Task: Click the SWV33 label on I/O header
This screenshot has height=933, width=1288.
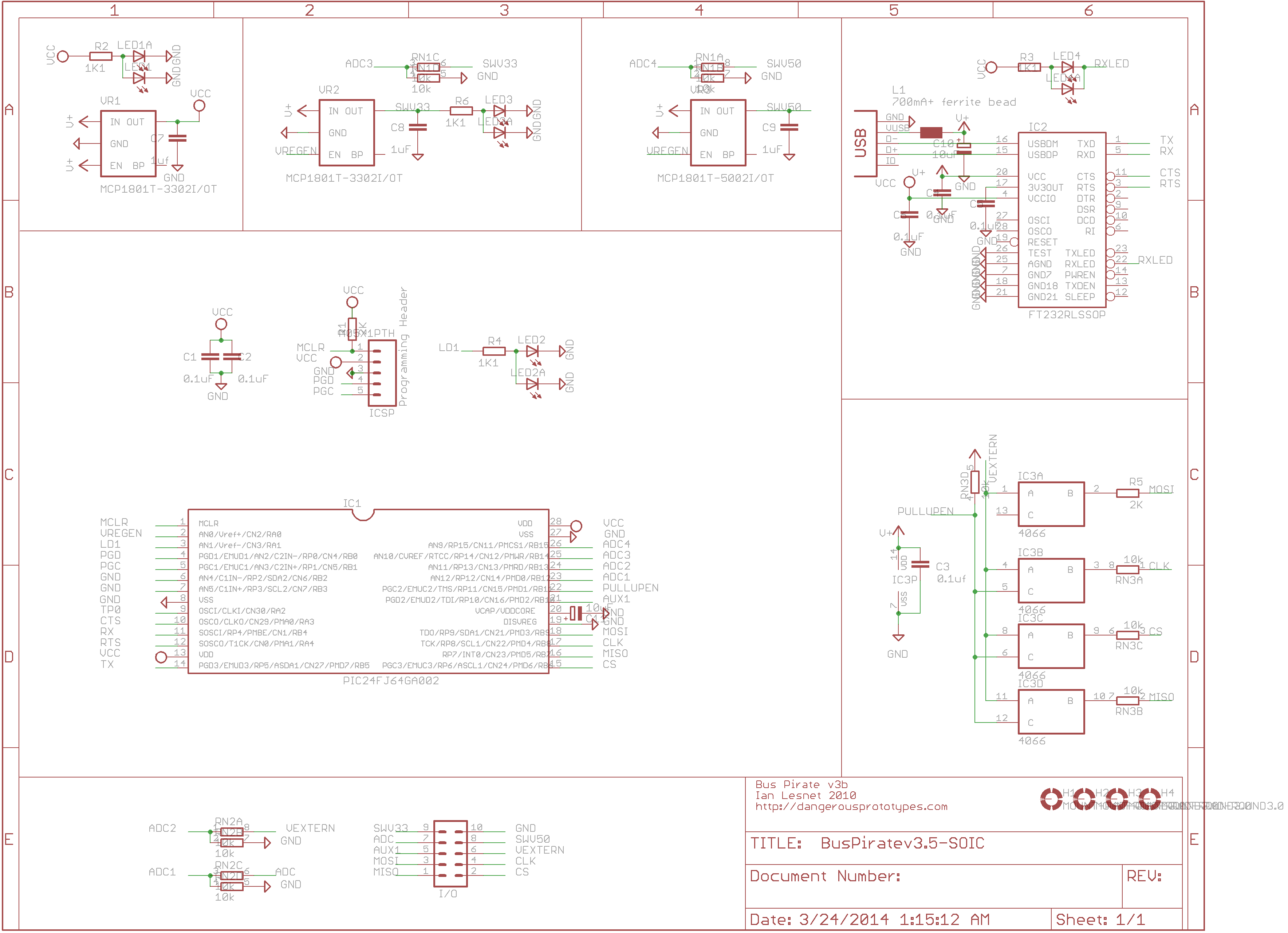Action: pyautogui.click(x=390, y=828)
